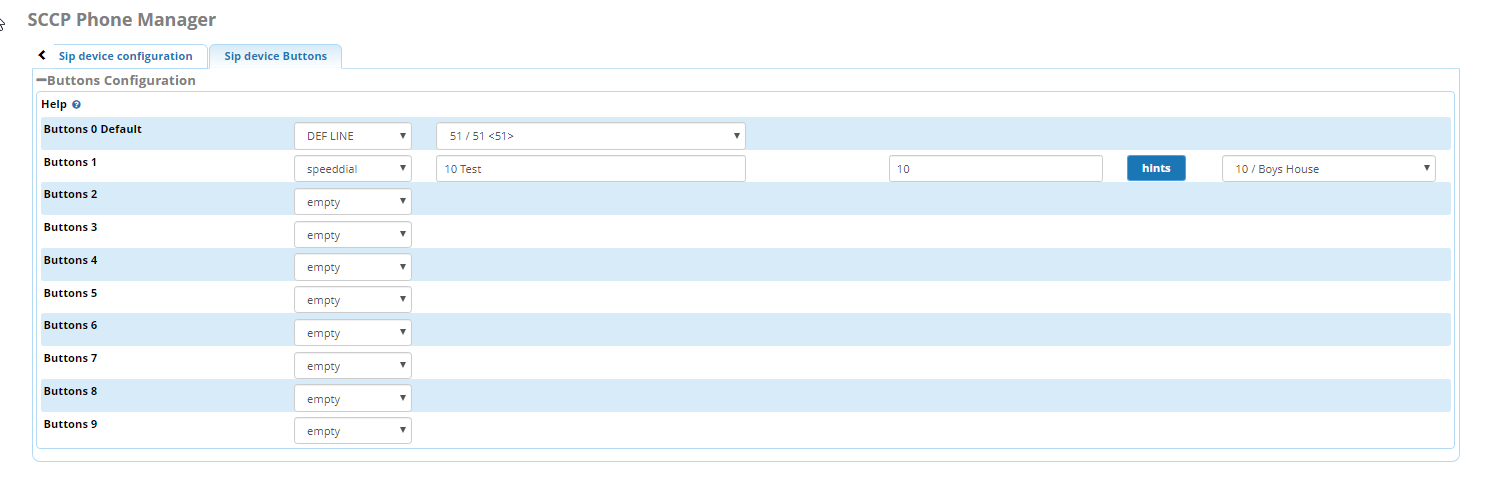Click the Buttons 6 label

[71, 325]
